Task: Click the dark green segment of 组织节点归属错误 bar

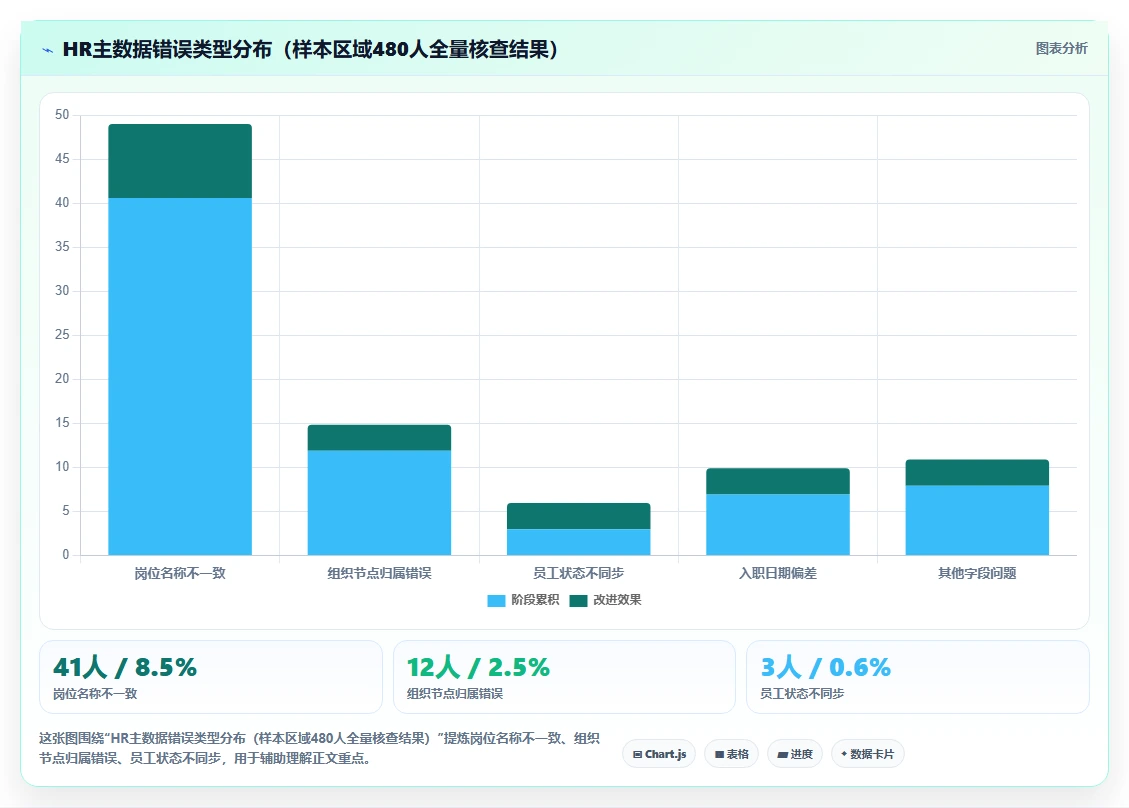Action: pyautogui.click(x=379, y=438)
